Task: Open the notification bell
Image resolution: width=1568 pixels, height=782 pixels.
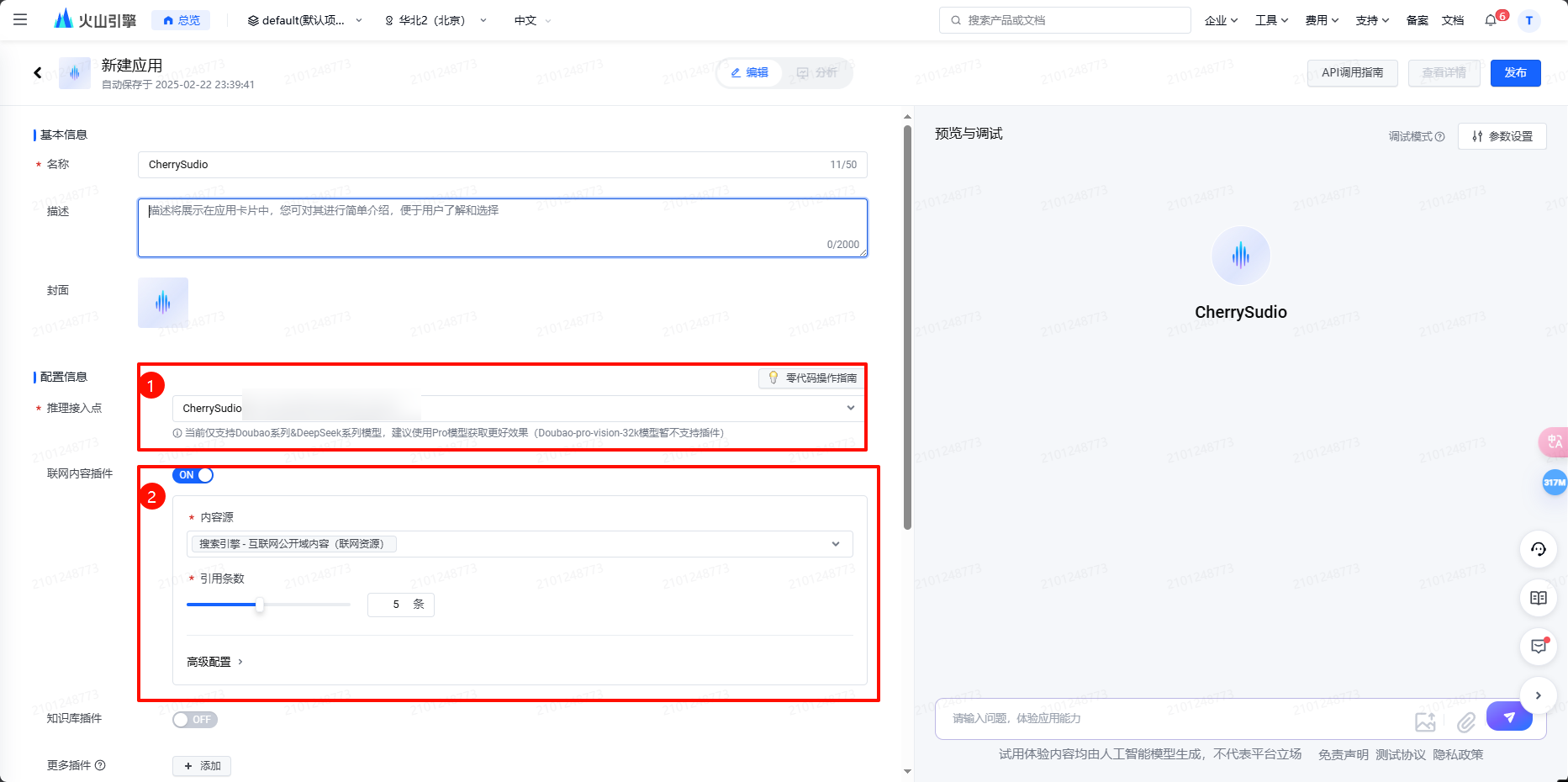Action: tap(1491, 19)
